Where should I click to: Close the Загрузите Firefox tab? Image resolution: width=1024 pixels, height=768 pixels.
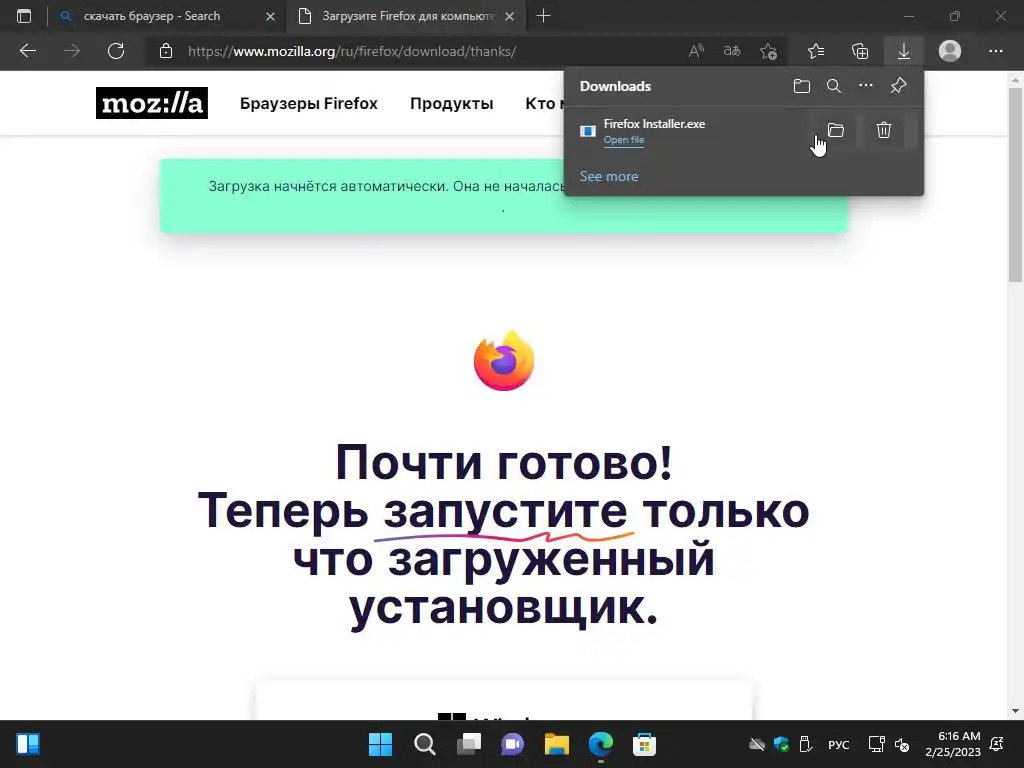pyautogui.click(x=510, y=16)
